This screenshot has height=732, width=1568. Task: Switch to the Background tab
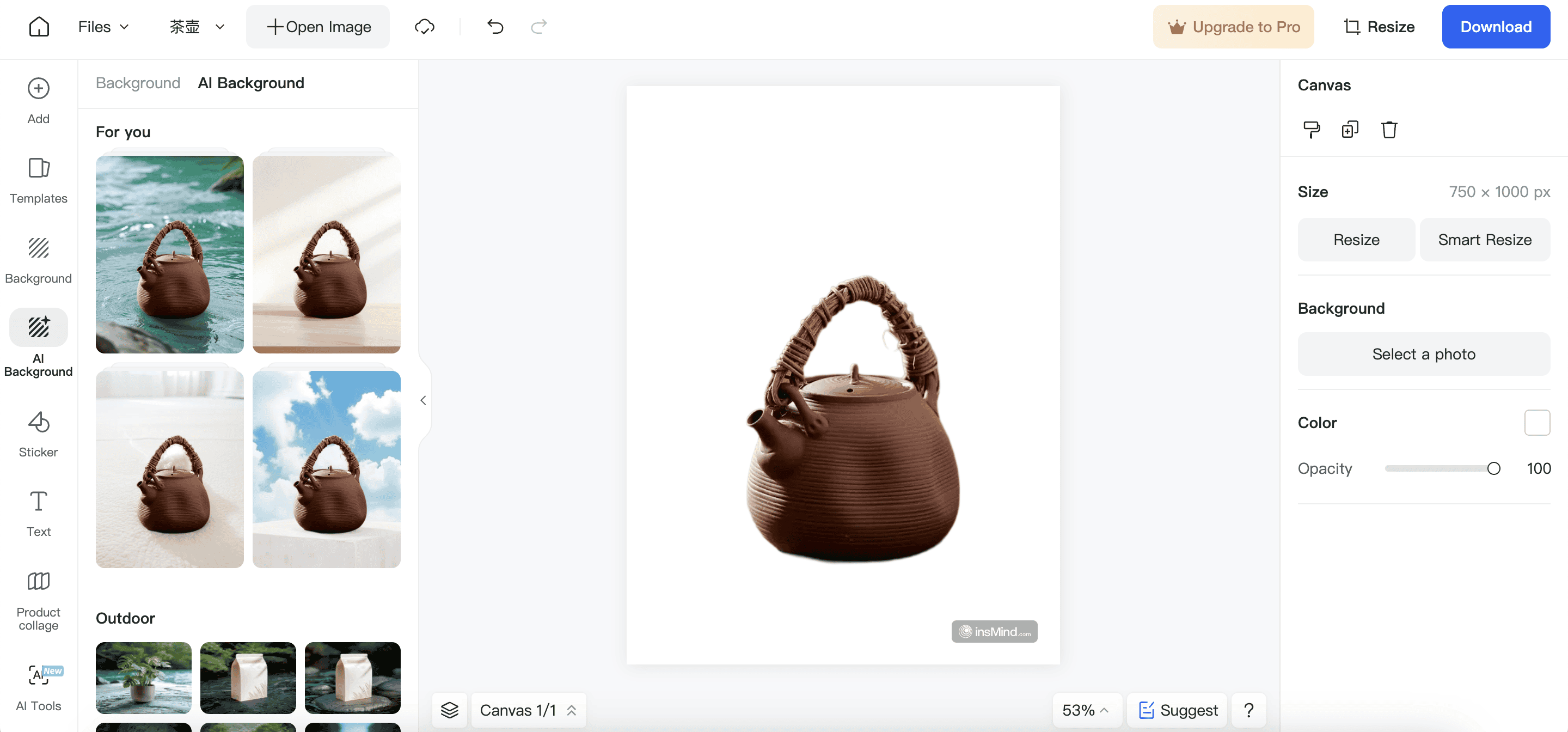(x=138, y=83)
